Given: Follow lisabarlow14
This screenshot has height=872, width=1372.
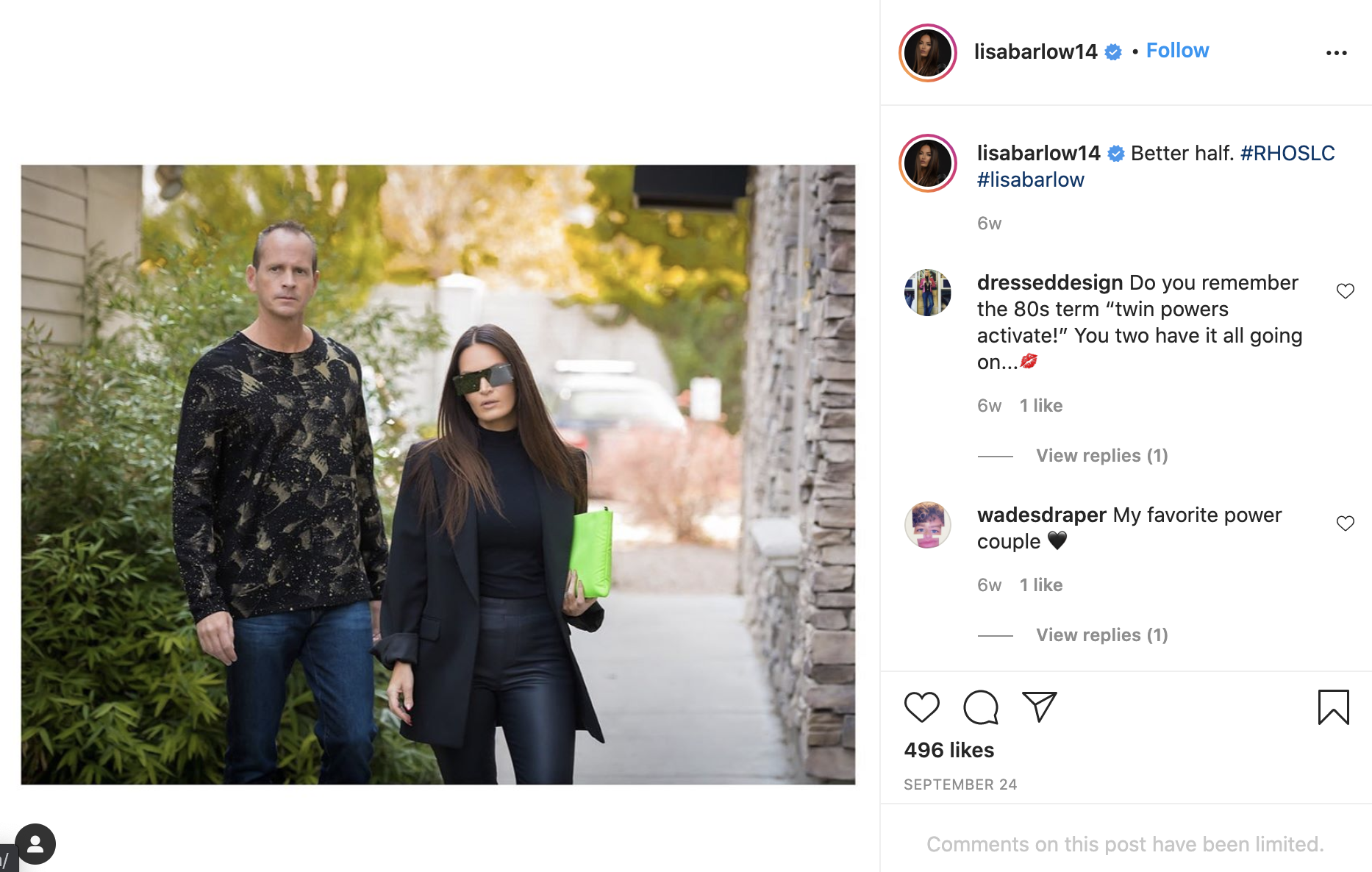Looking at the screenshot, I should 1177,51.
